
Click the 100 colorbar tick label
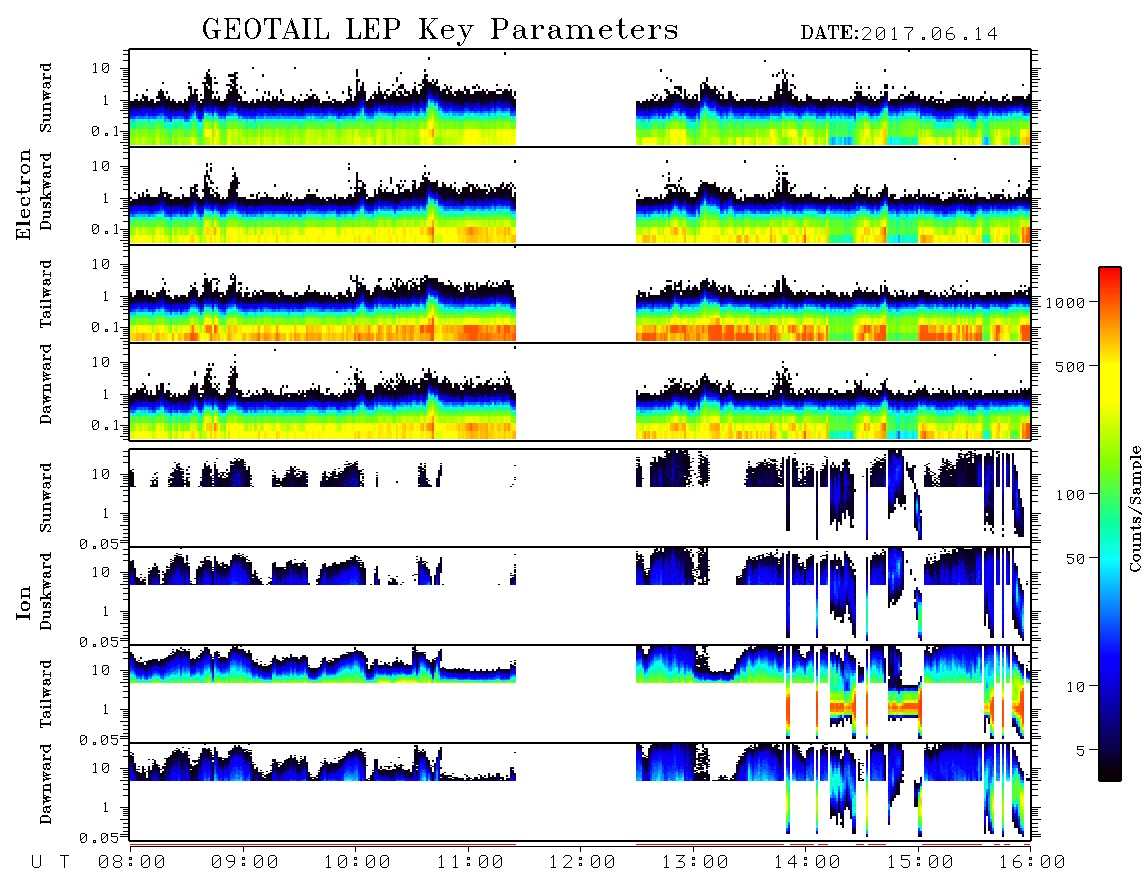click(1070, 495)
